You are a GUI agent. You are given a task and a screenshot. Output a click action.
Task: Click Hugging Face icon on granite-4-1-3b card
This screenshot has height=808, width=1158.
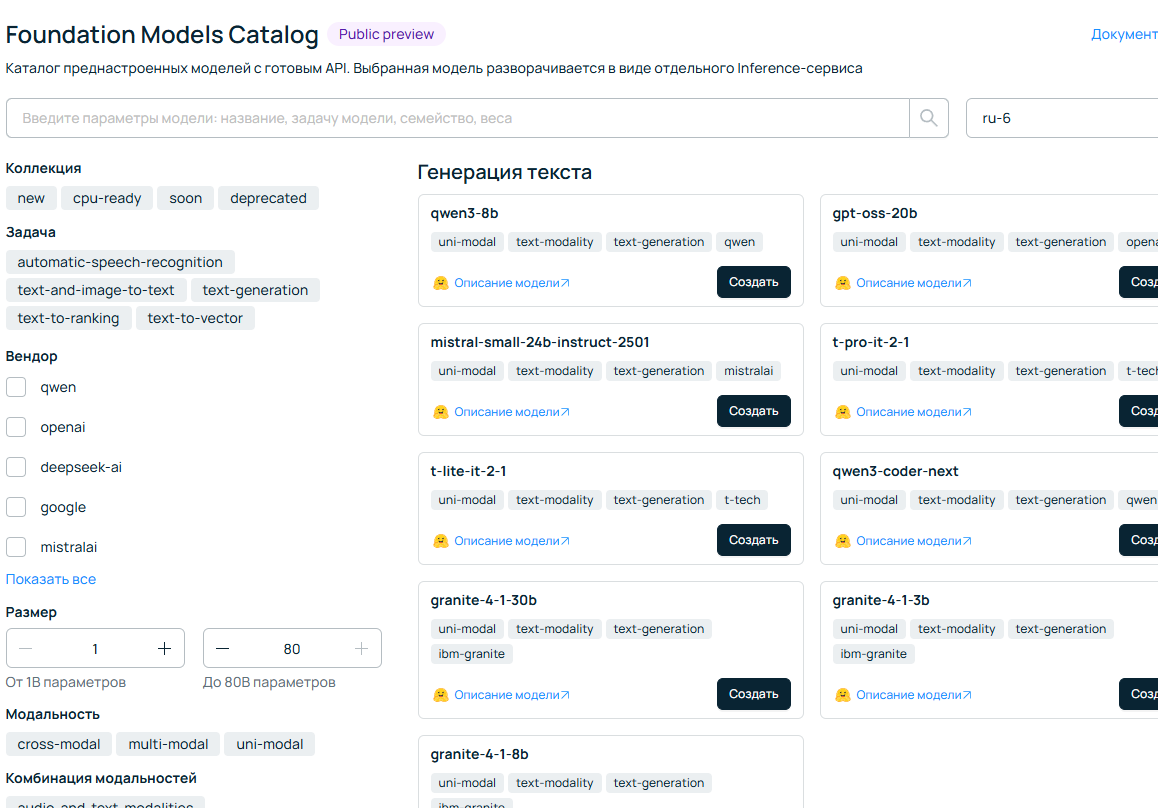(843, 695)
